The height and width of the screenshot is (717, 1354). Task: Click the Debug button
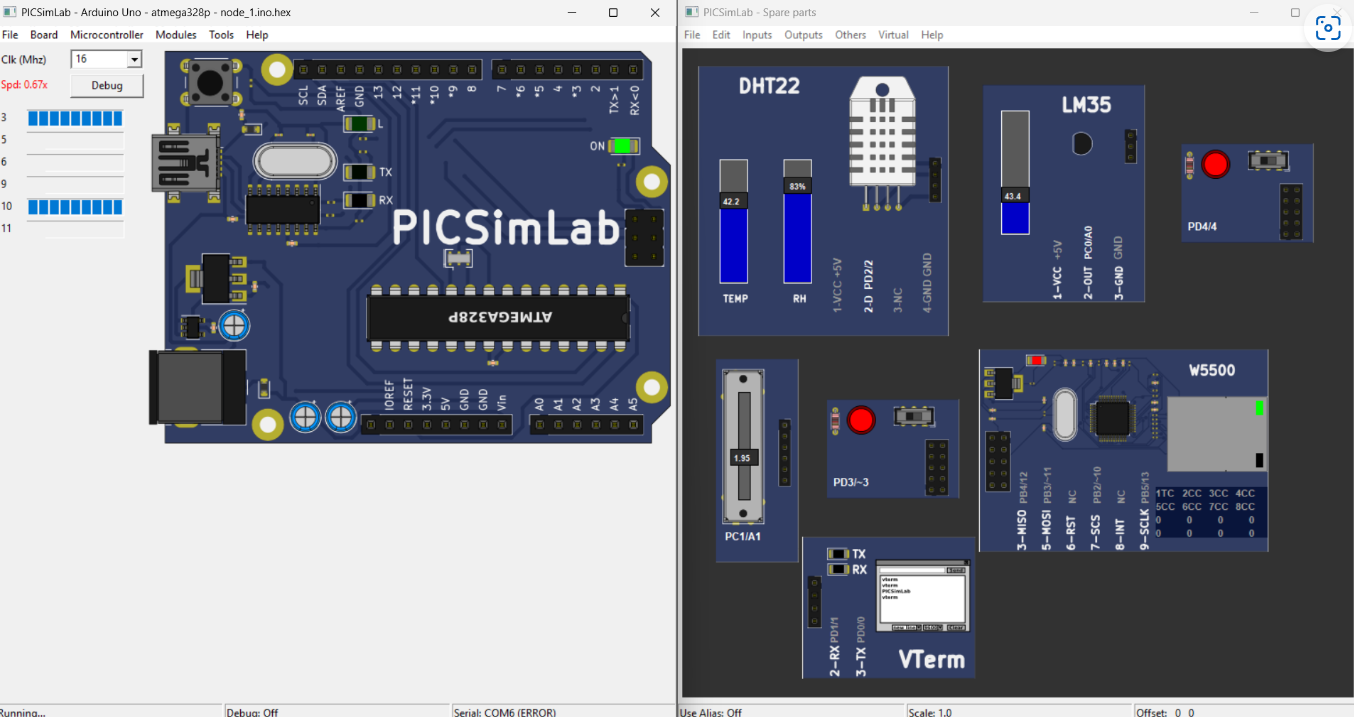click(x=107, y=86)
